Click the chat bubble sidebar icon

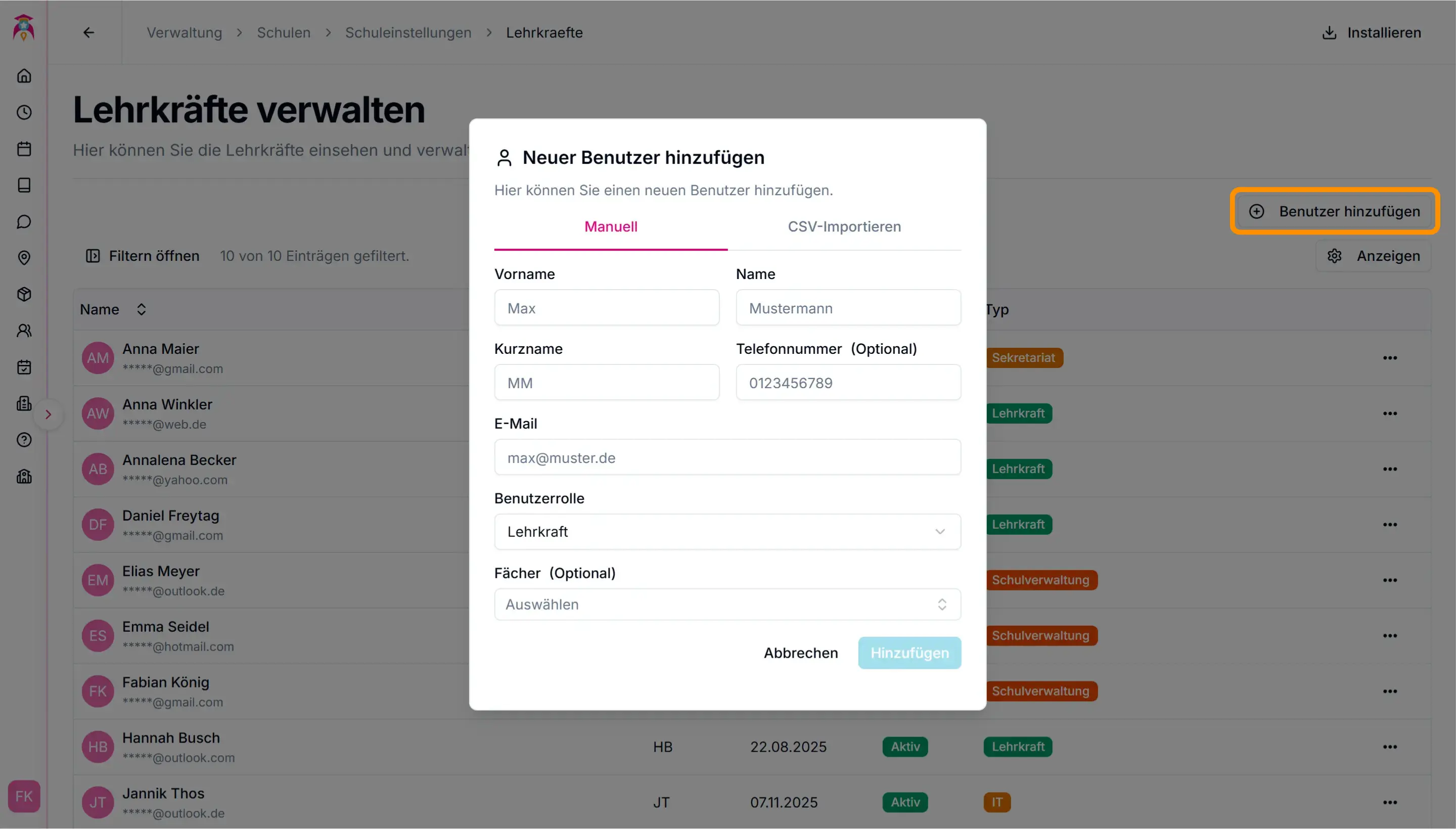coord(24,221)
